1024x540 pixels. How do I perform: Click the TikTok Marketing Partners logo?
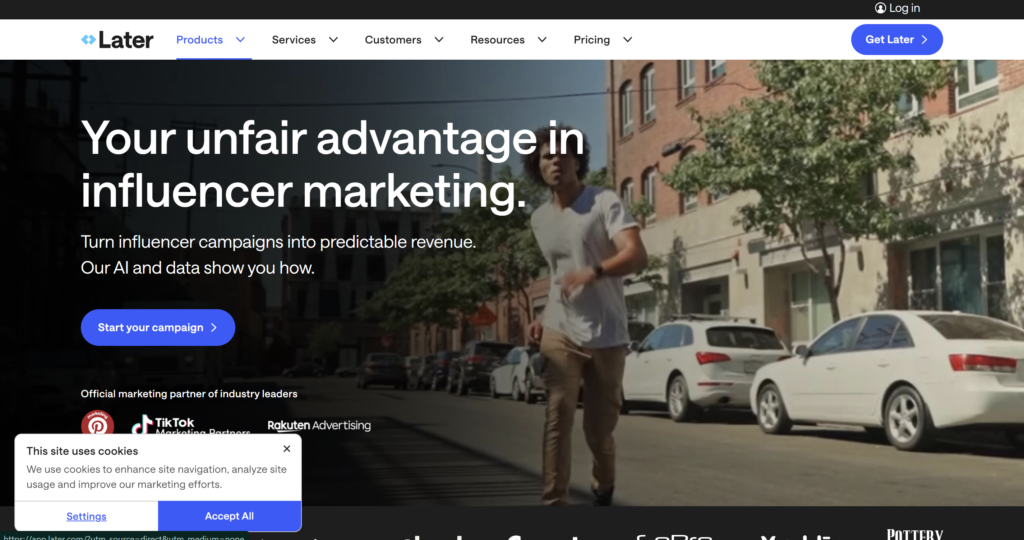[191, 426]
